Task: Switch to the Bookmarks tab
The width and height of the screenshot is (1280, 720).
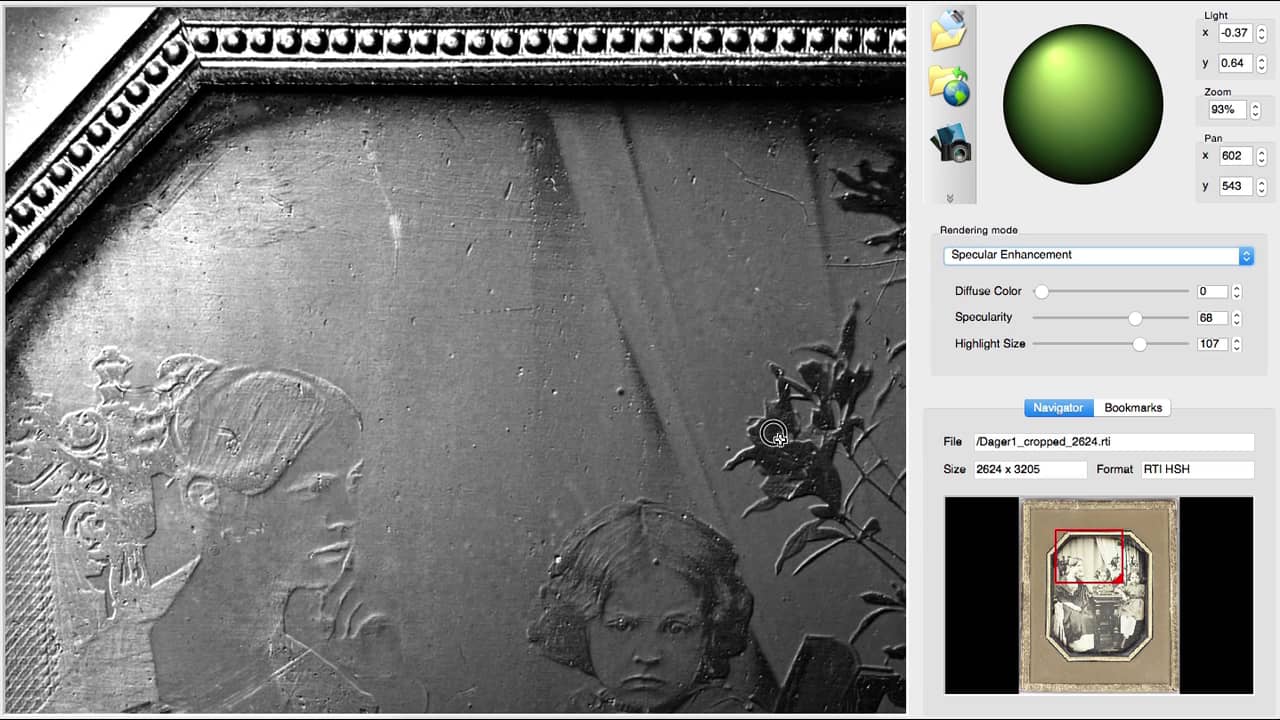Action: click(x=1133, y=408)
